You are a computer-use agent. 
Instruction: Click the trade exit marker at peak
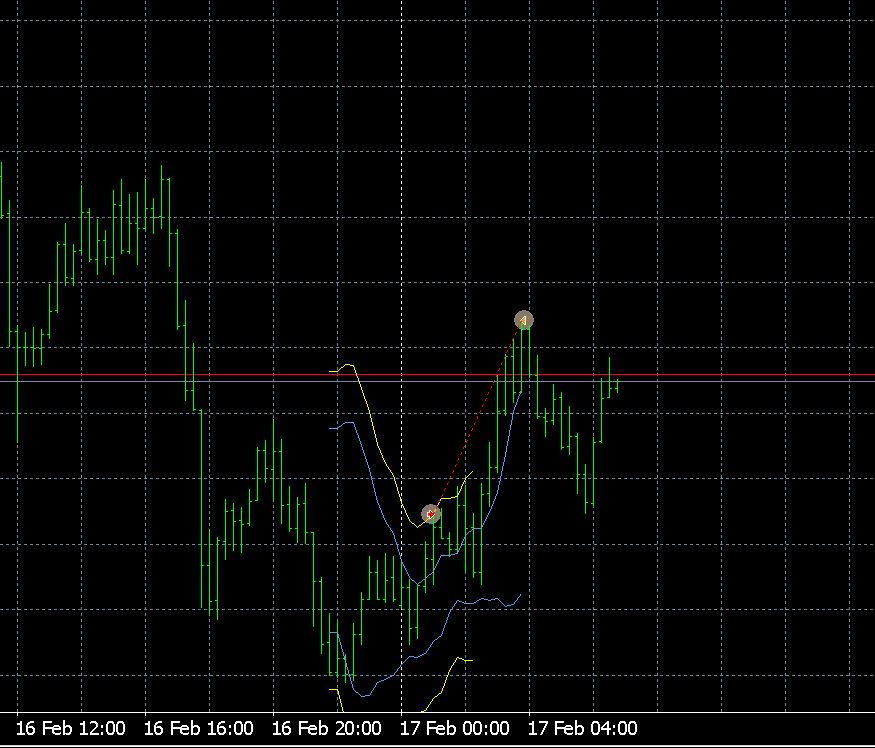[x=523, y=320]
